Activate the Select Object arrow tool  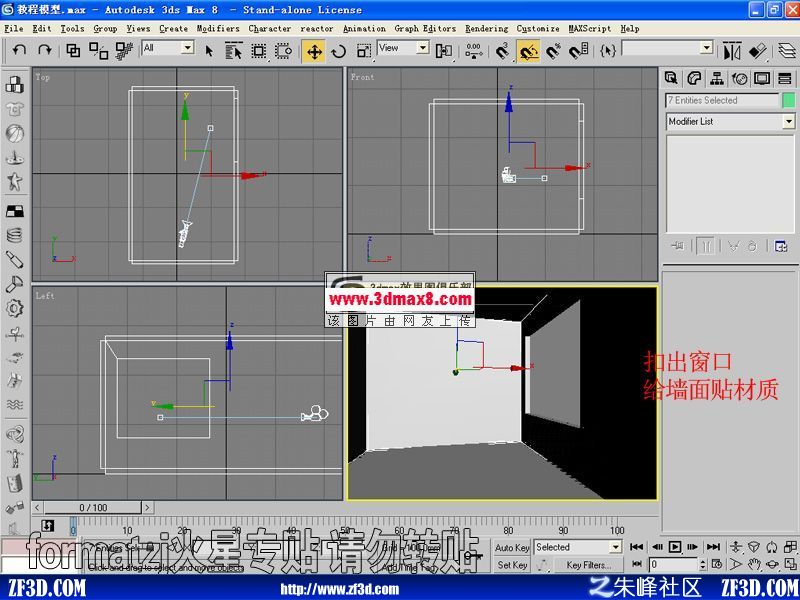click(209, 51)
